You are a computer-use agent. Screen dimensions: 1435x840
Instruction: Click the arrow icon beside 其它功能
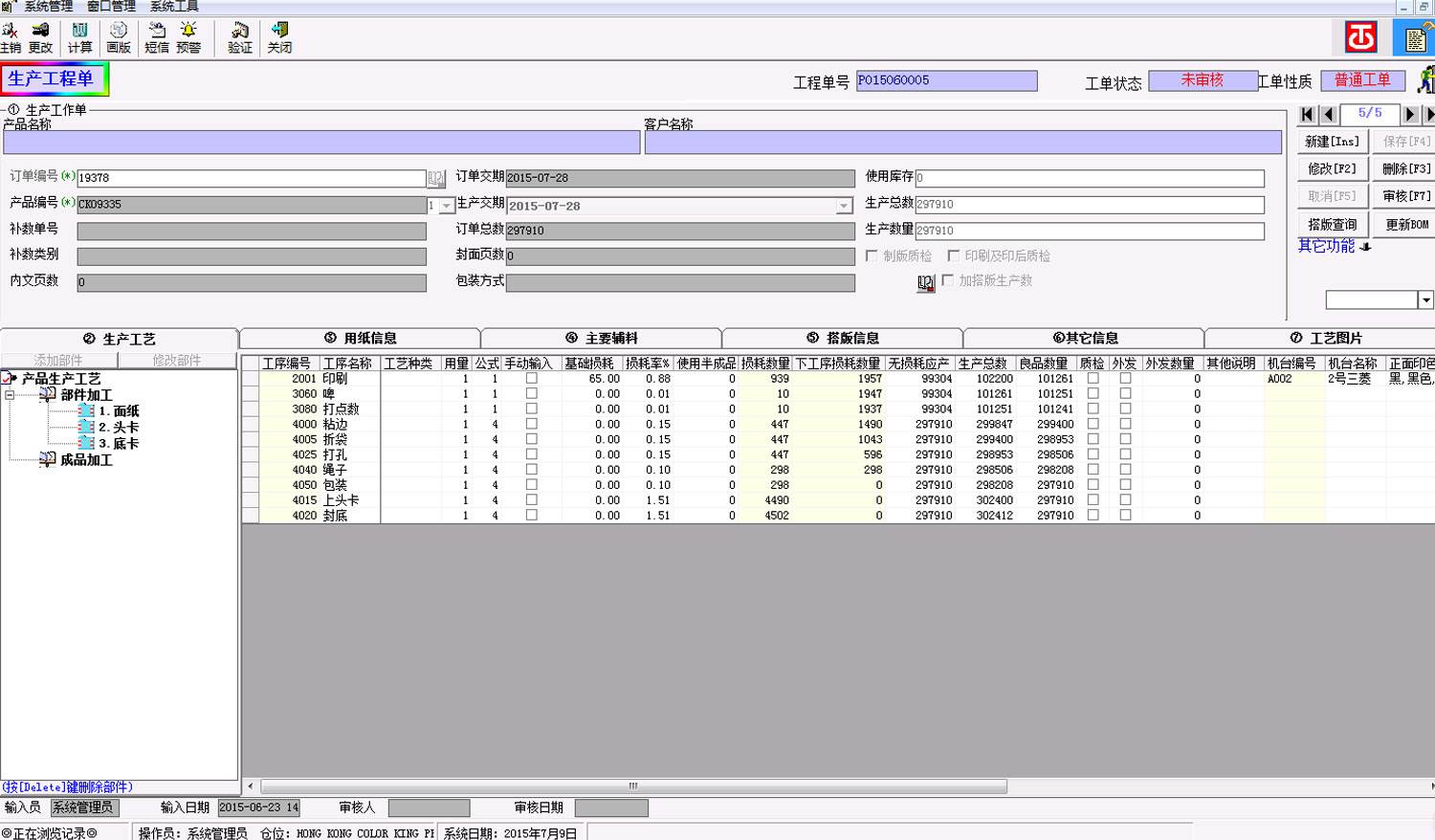1366,247
